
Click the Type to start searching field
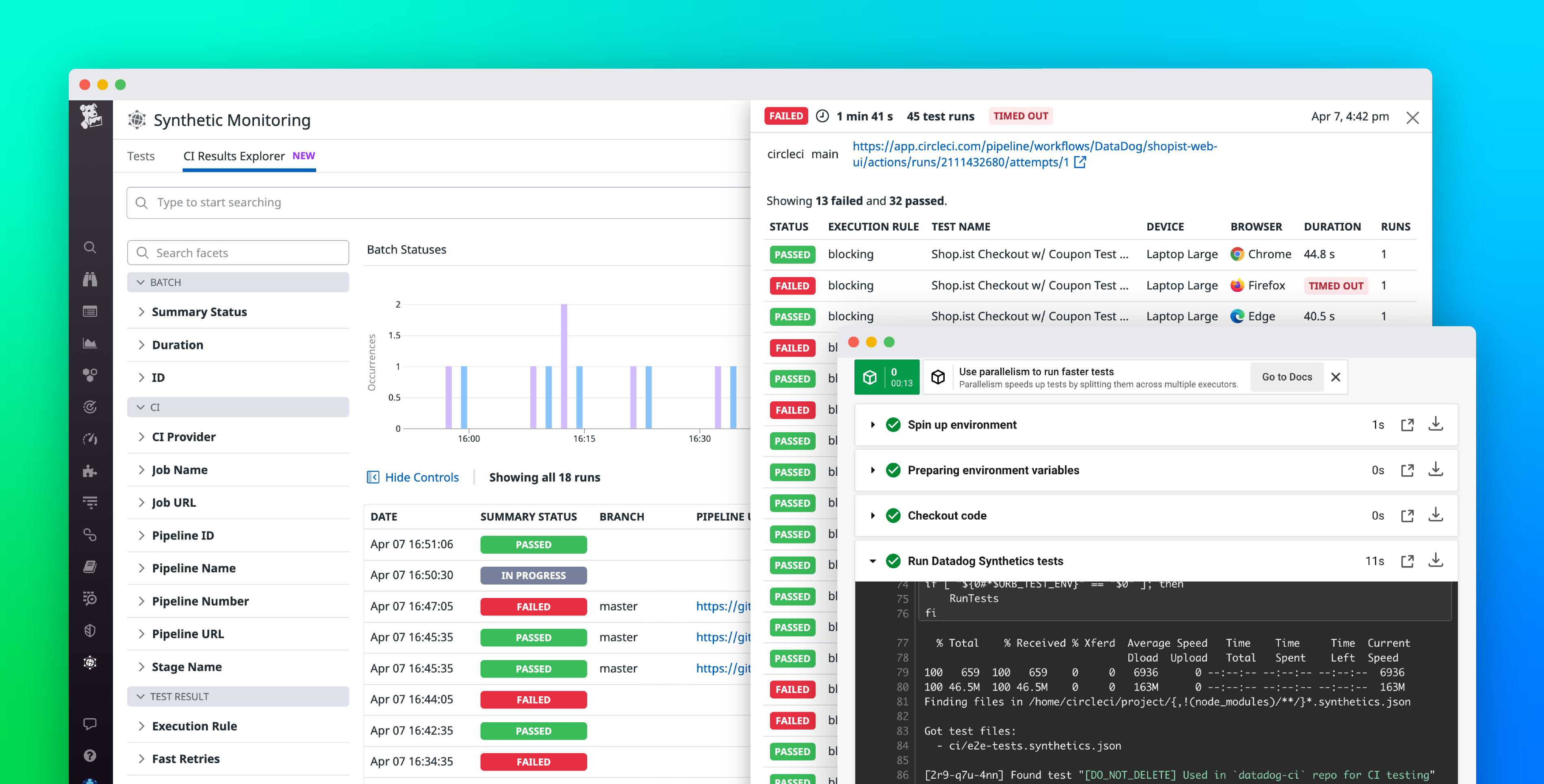[360, 203]
